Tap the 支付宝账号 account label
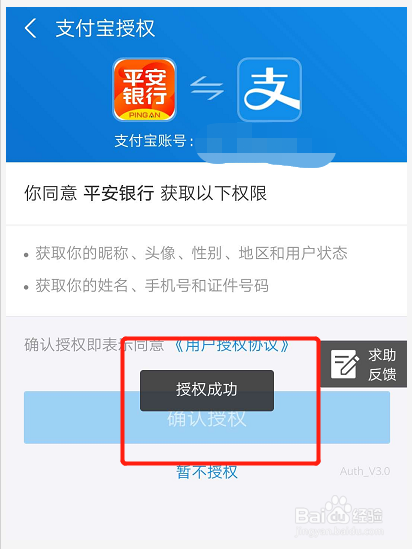412x549 pixels. click(x=154, y=141)
